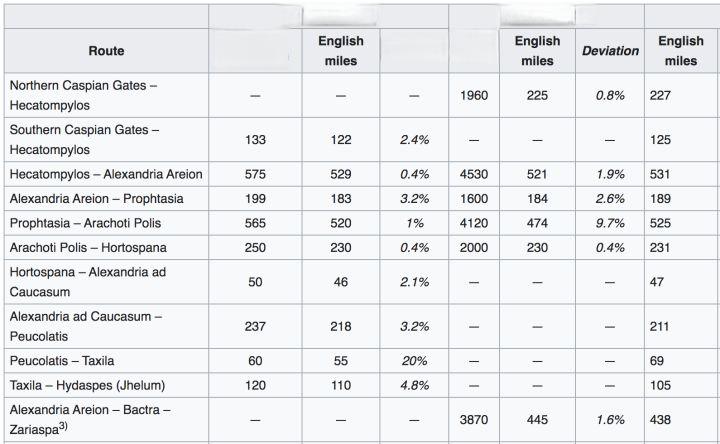Screen dimensions: 720x444
Task: Select the 20% deviation cell
Action: 413,358
